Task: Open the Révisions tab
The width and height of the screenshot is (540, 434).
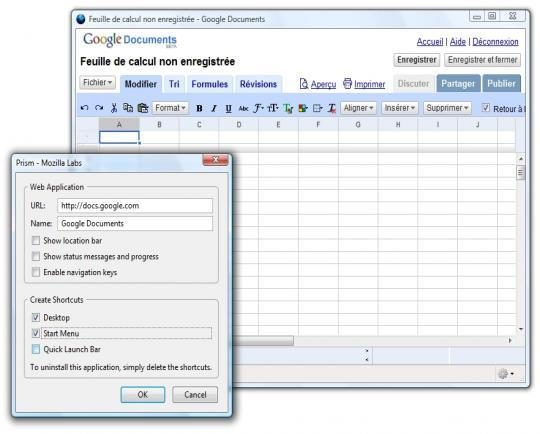Action: click(x=258, y=84)
